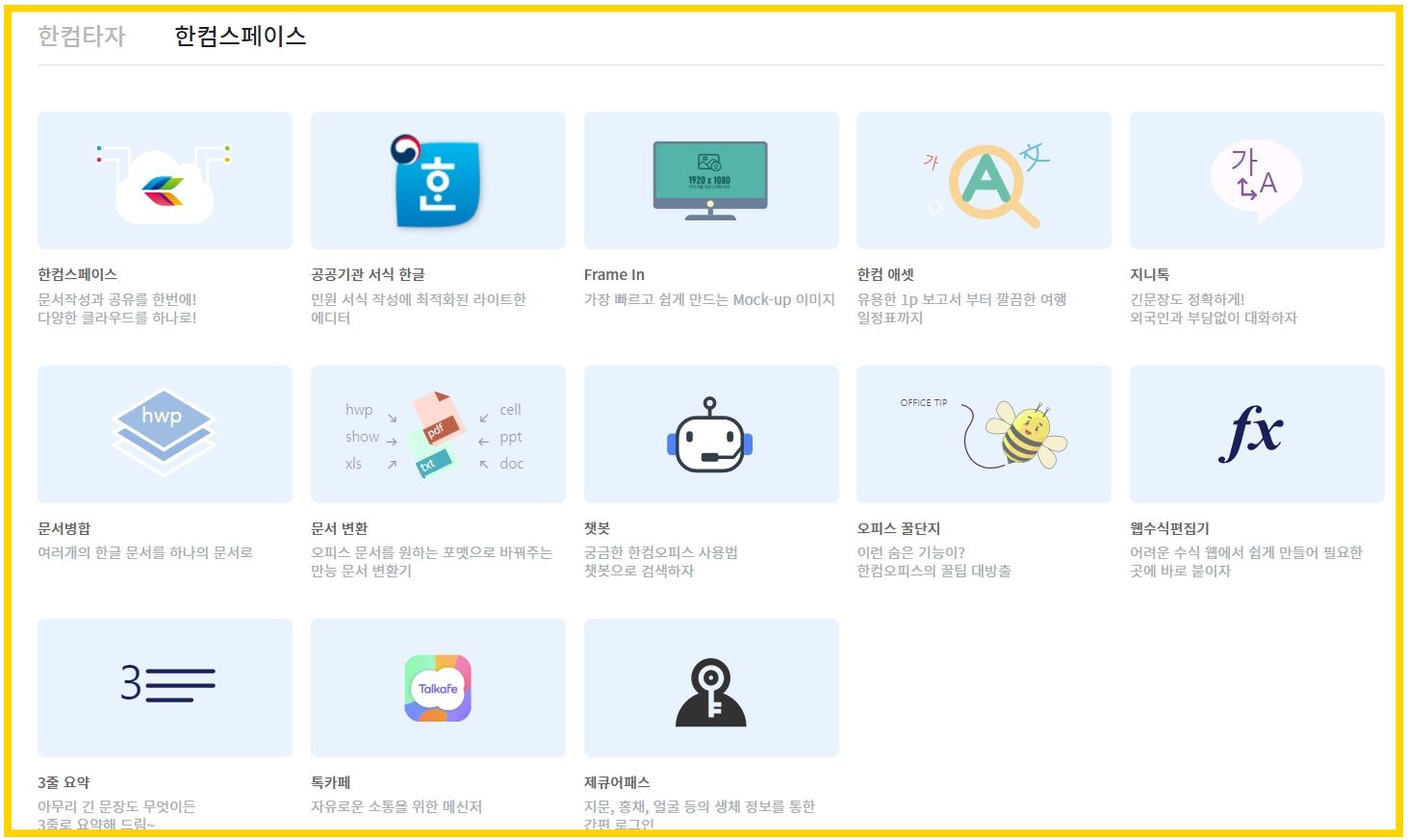Open the 3줄 요약 title
Viewport: 1408px width, 840px height.
pos(64,782)
